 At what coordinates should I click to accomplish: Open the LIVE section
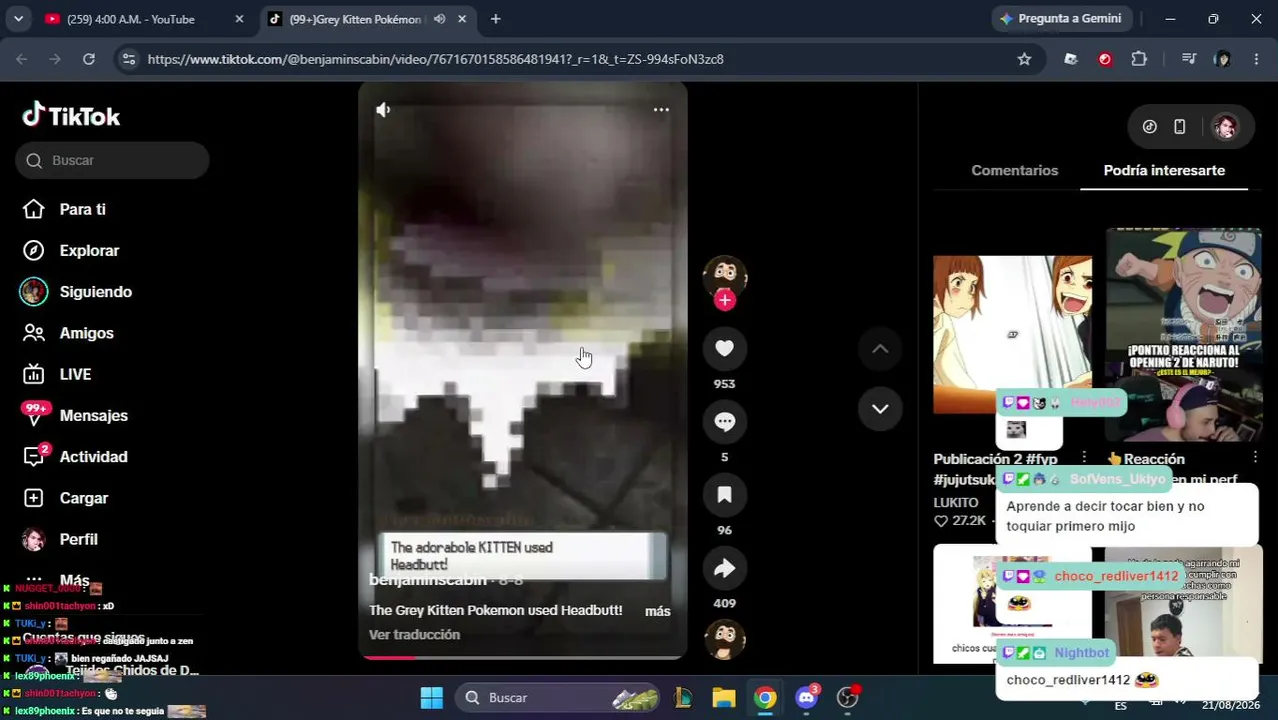(57, 374)
